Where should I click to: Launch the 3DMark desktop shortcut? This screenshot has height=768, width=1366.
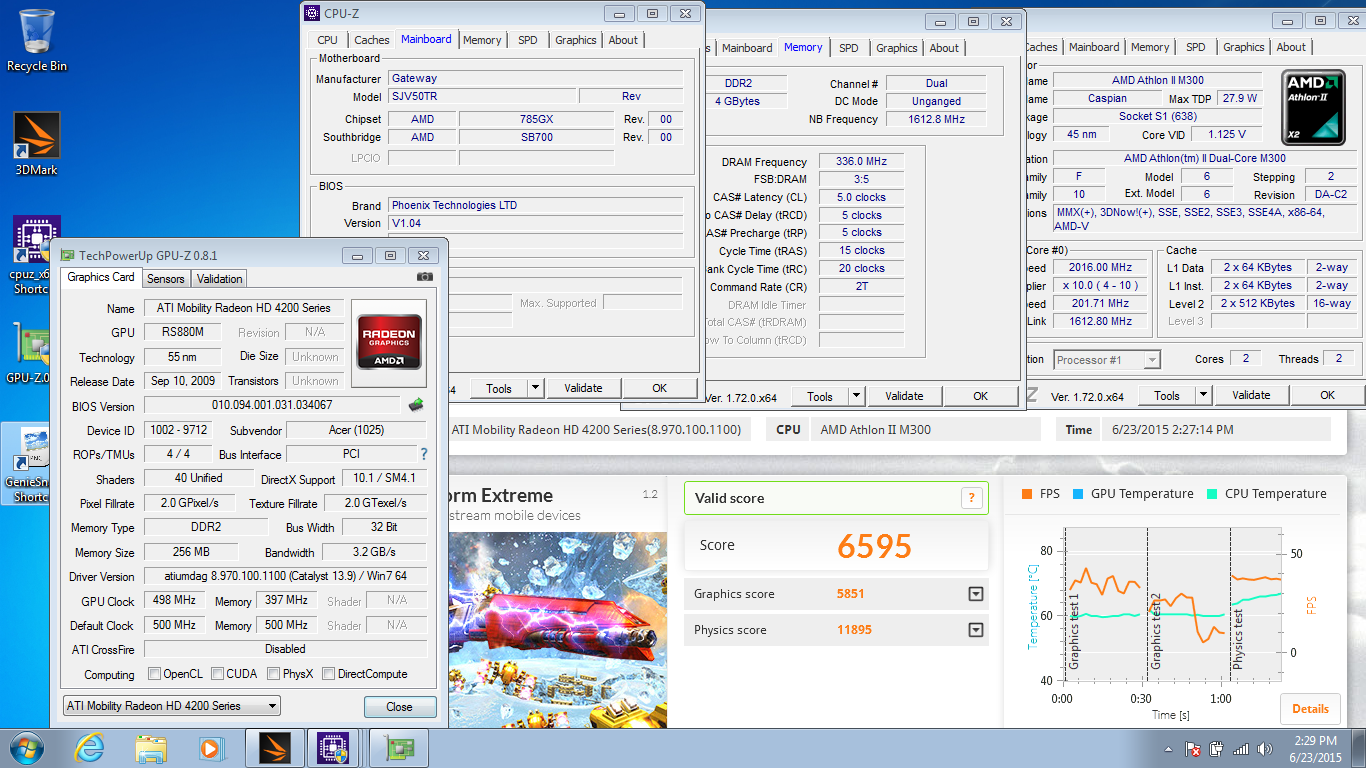(x=37, y=144)
